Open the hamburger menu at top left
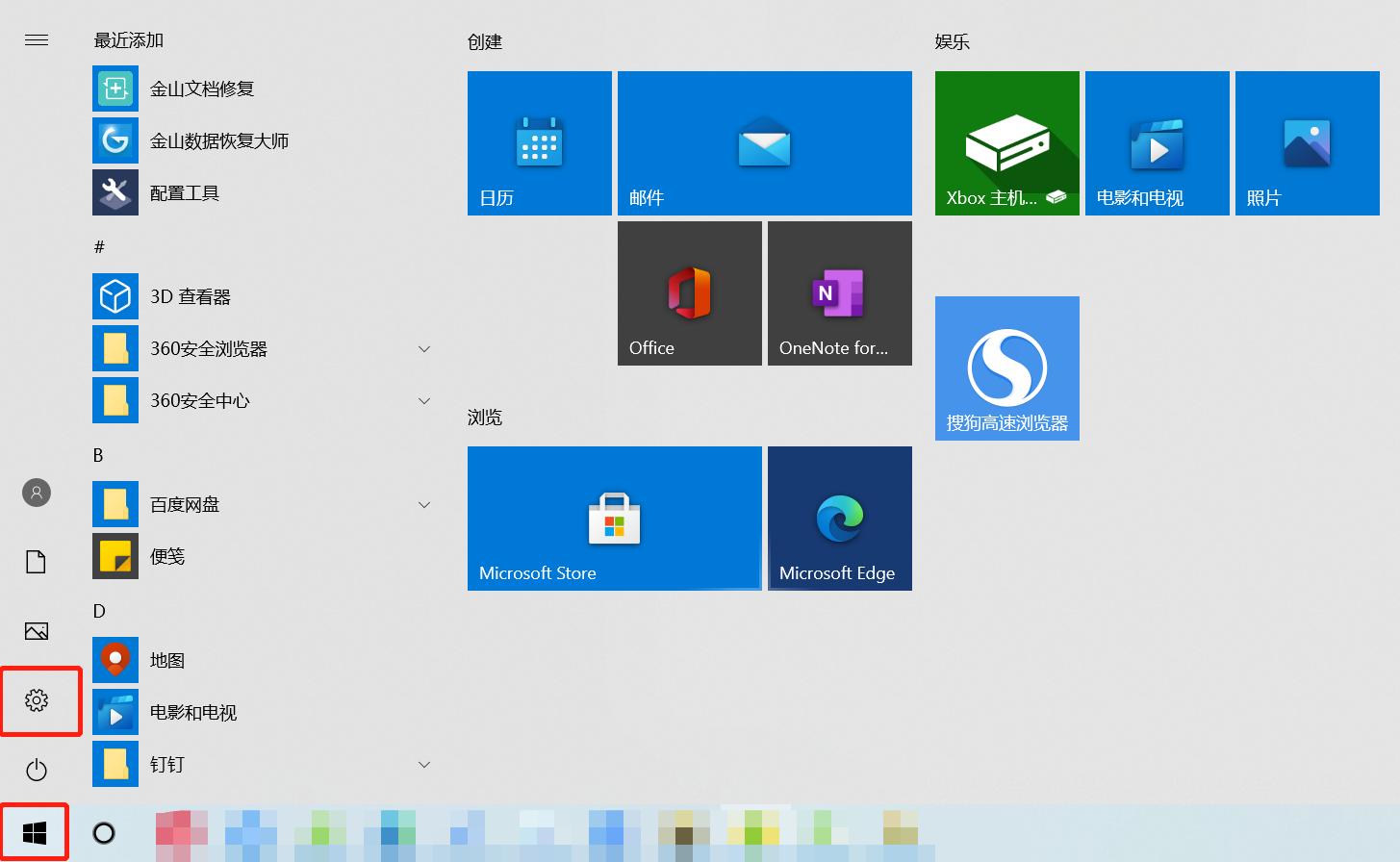Image resolution: width=1400 pixels, height=862 pixels. coord(37,39)
